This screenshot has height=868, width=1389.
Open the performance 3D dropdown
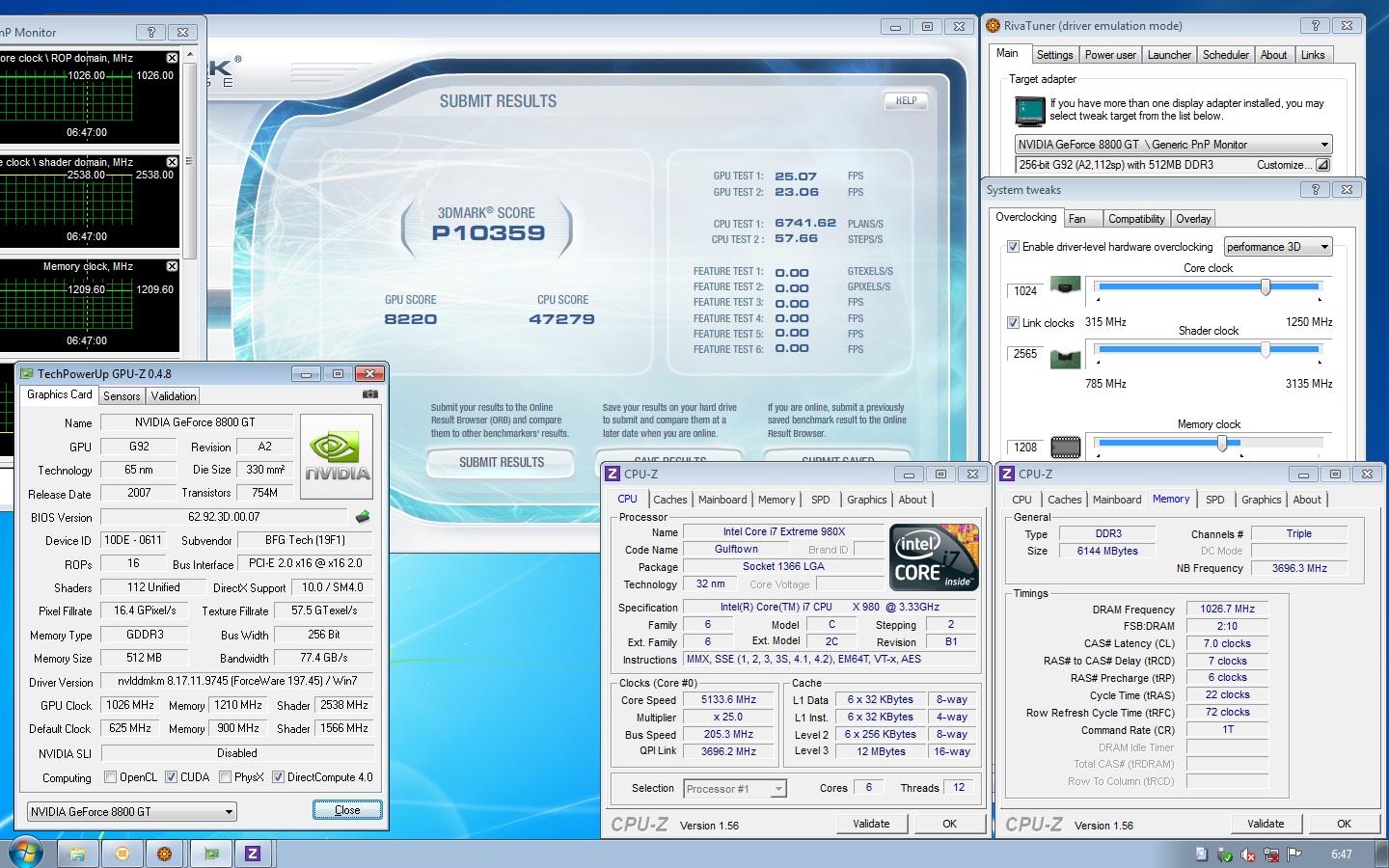1278,247
